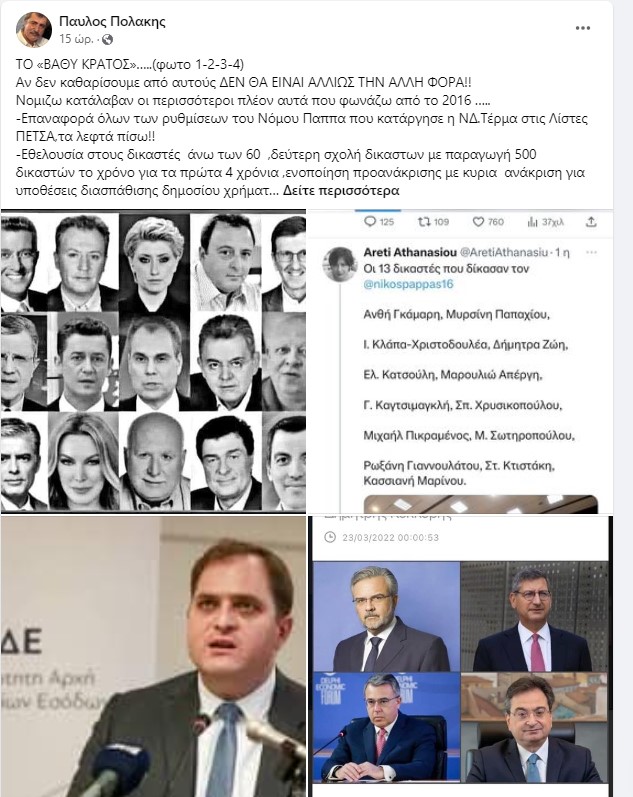Click the @AretiAthanasiu handle

(x=504, y=252)
